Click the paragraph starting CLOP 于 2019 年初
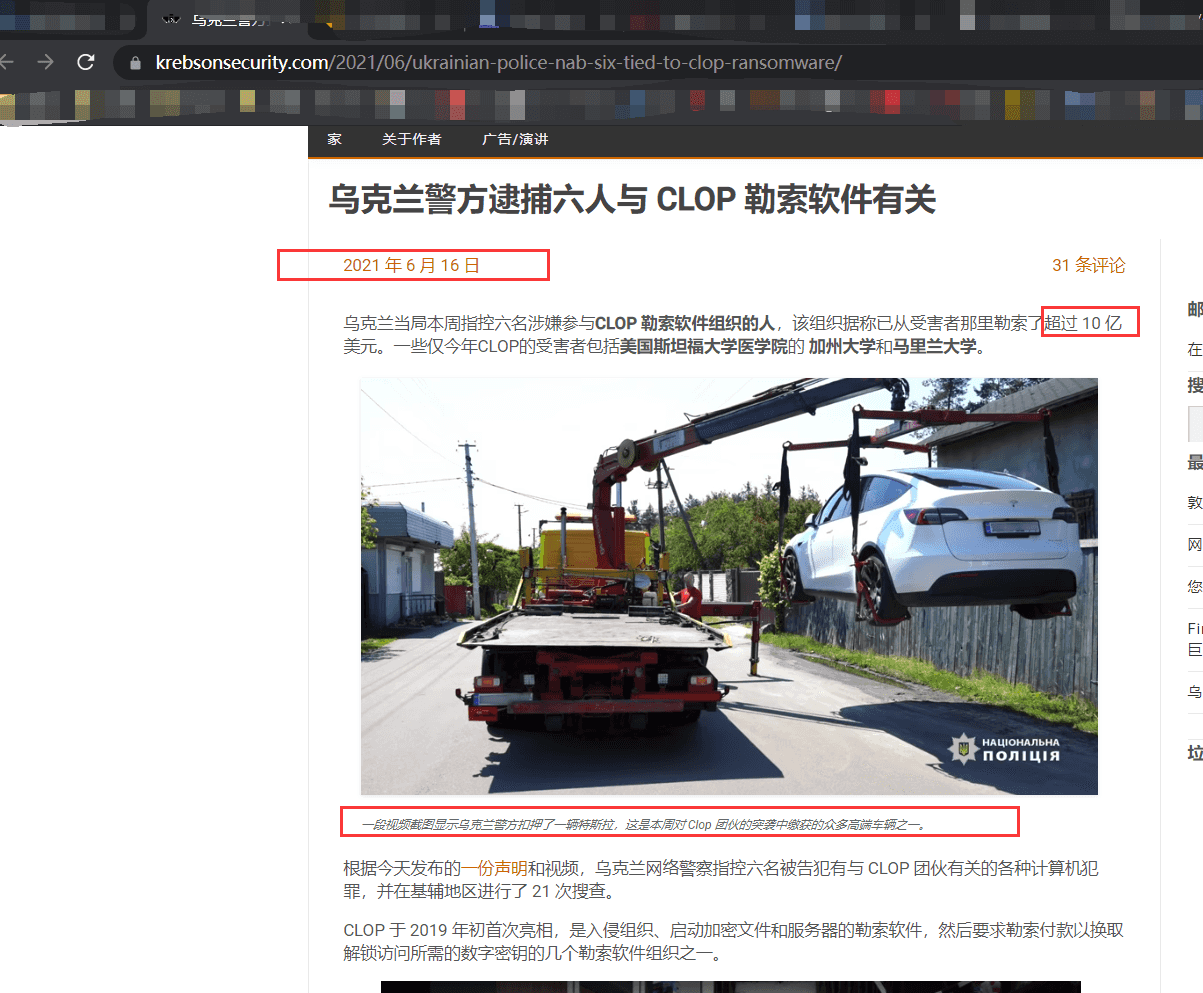 [x=733, y=942]
